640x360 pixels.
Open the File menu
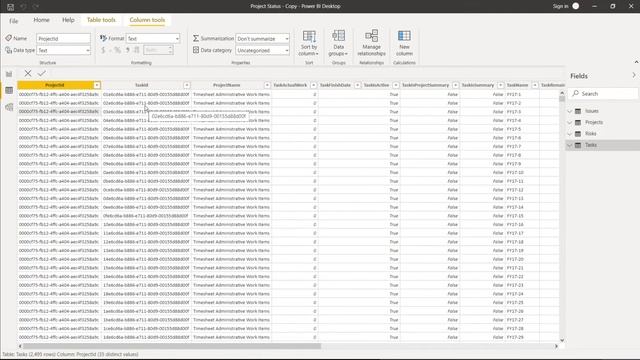13,20
